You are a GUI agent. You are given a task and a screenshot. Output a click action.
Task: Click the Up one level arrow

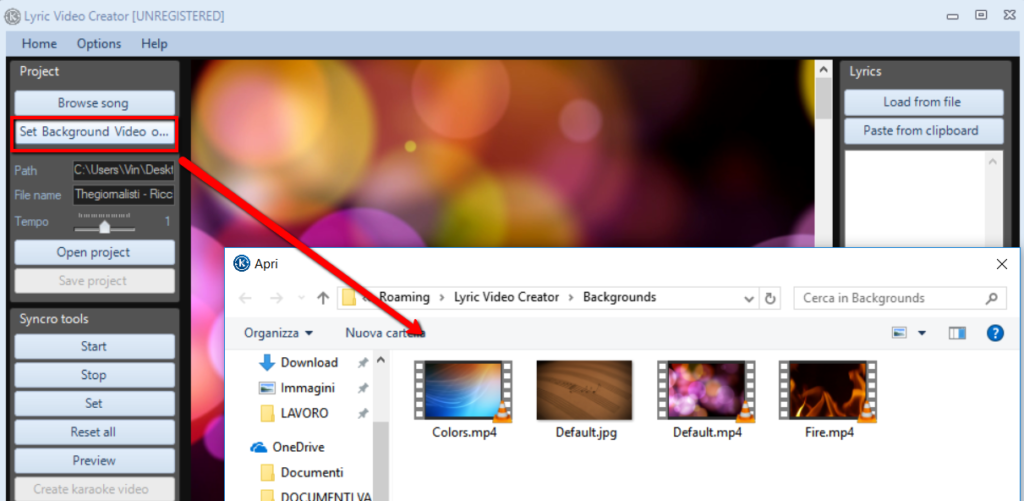(323, 298)
